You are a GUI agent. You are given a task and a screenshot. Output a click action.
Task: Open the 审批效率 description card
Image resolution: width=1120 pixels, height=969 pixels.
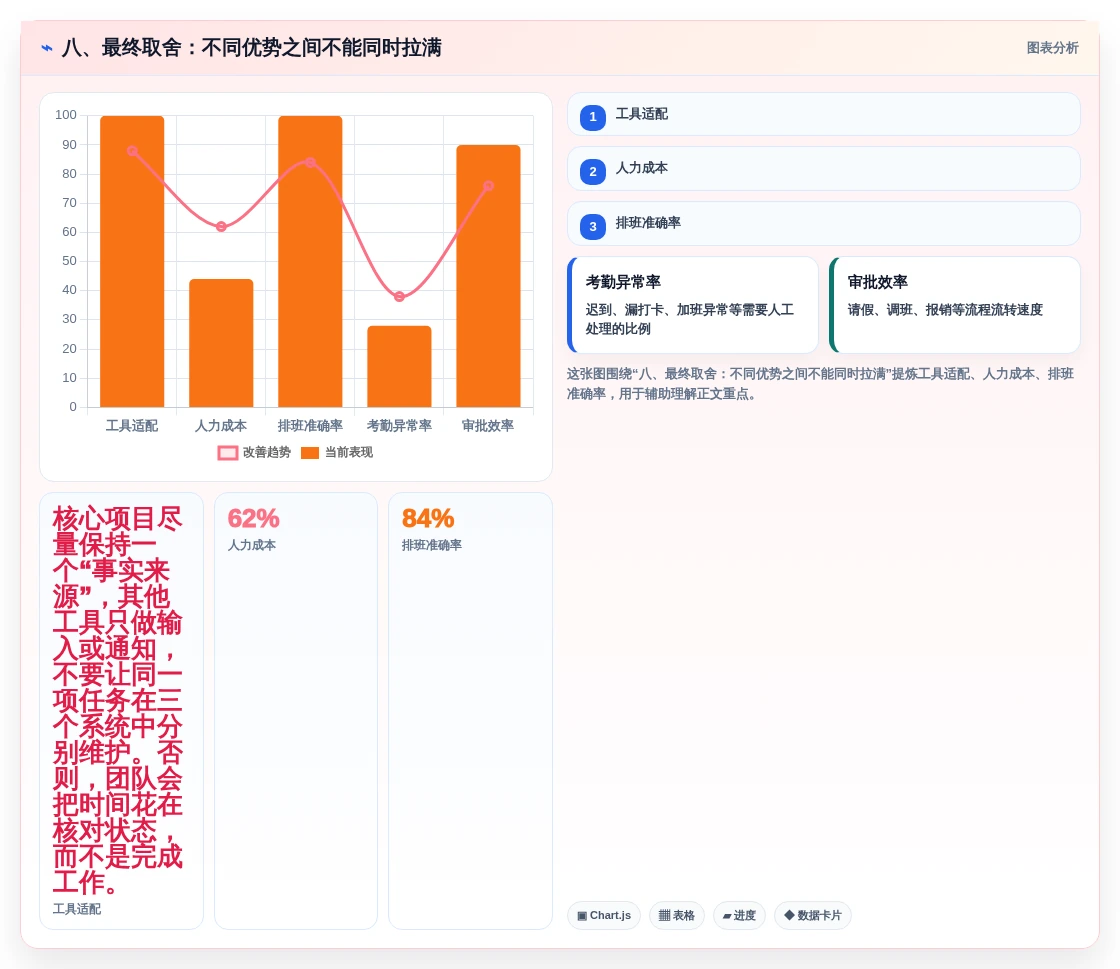pos(954,305)
